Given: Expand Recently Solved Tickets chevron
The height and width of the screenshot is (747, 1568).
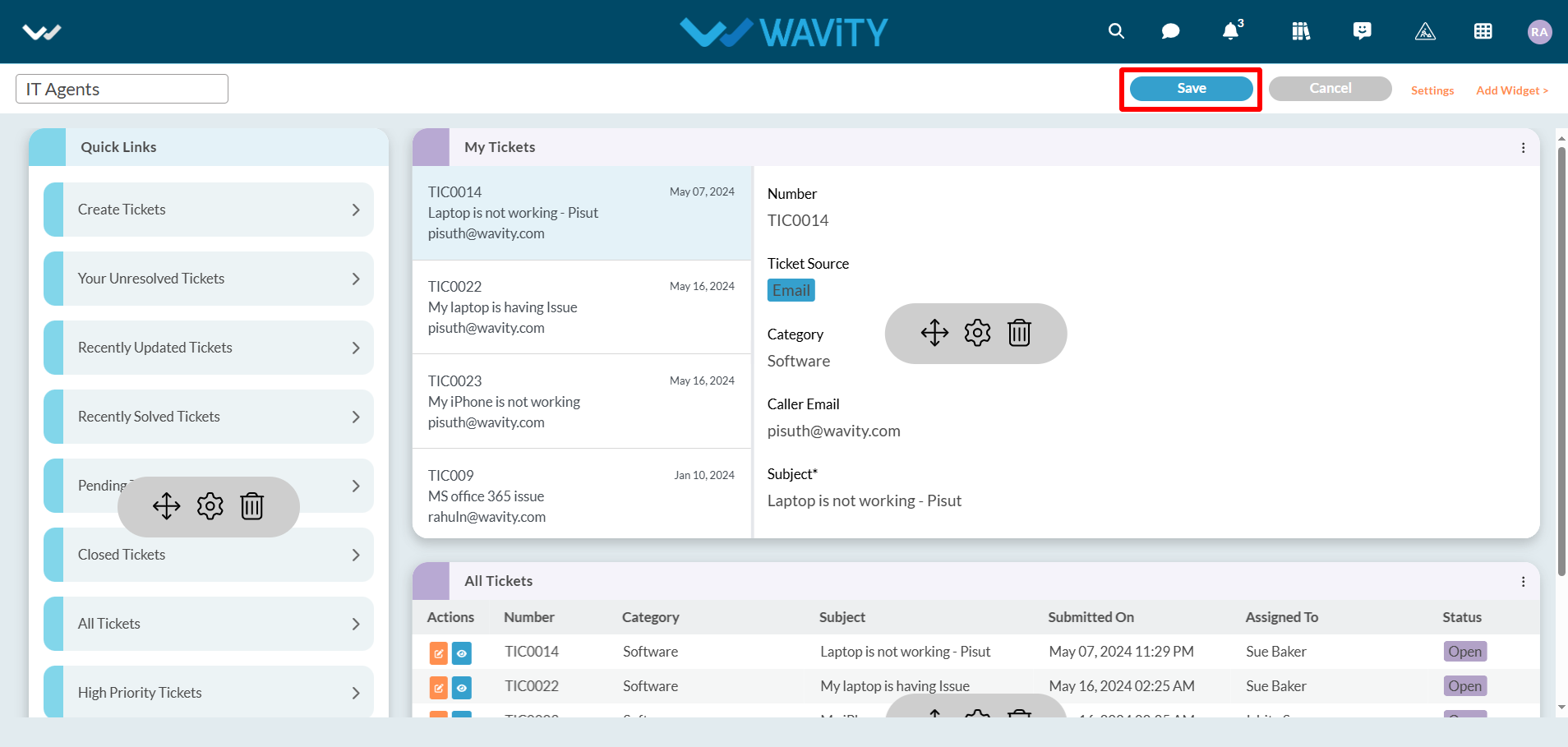Looking at the screenshot, I should pyautogui.click(x=356, y=417).
